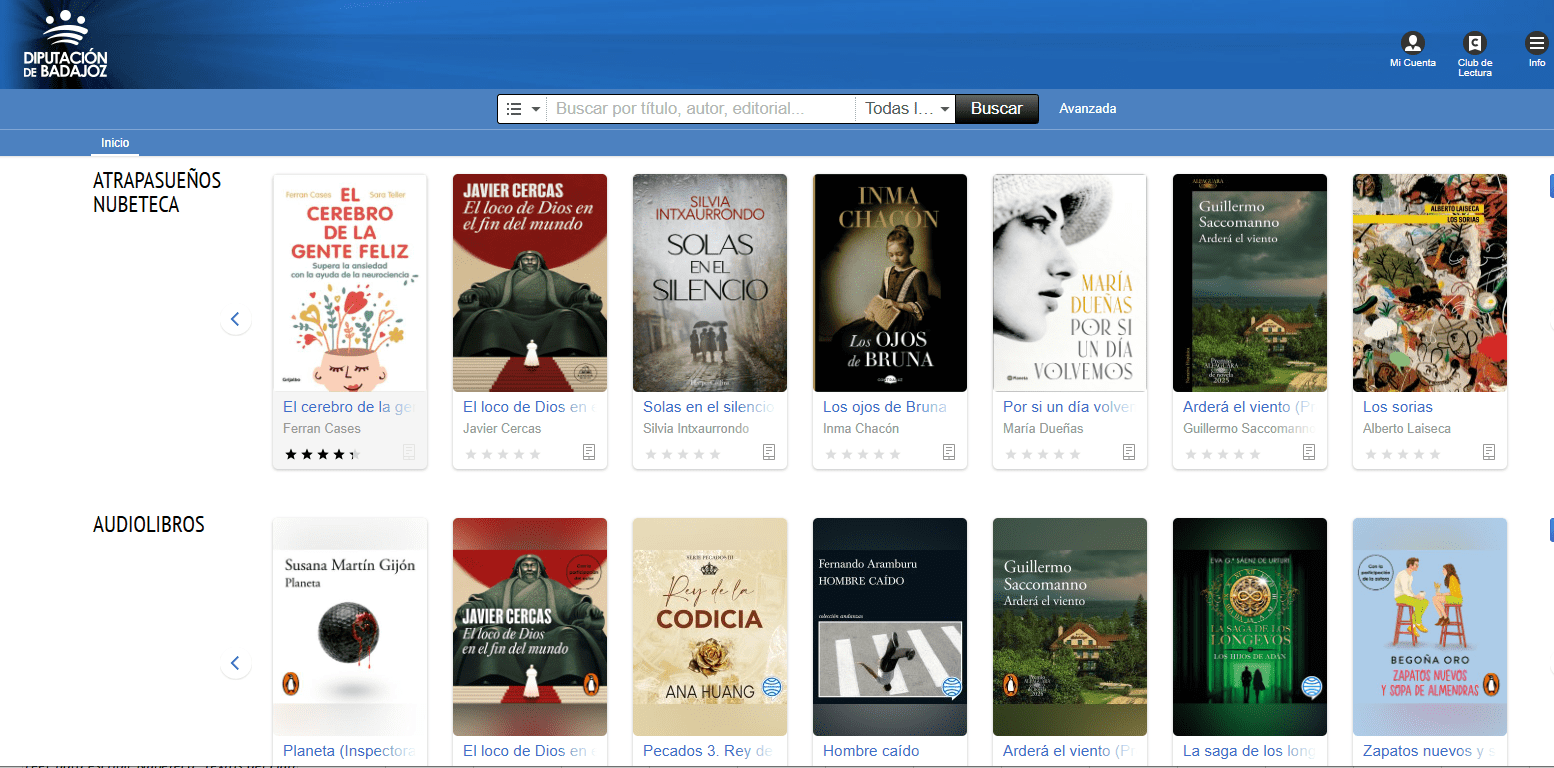
Task: Click ebook format icon for Arderá el viento ebook
Action: [x=1309, y=452]
